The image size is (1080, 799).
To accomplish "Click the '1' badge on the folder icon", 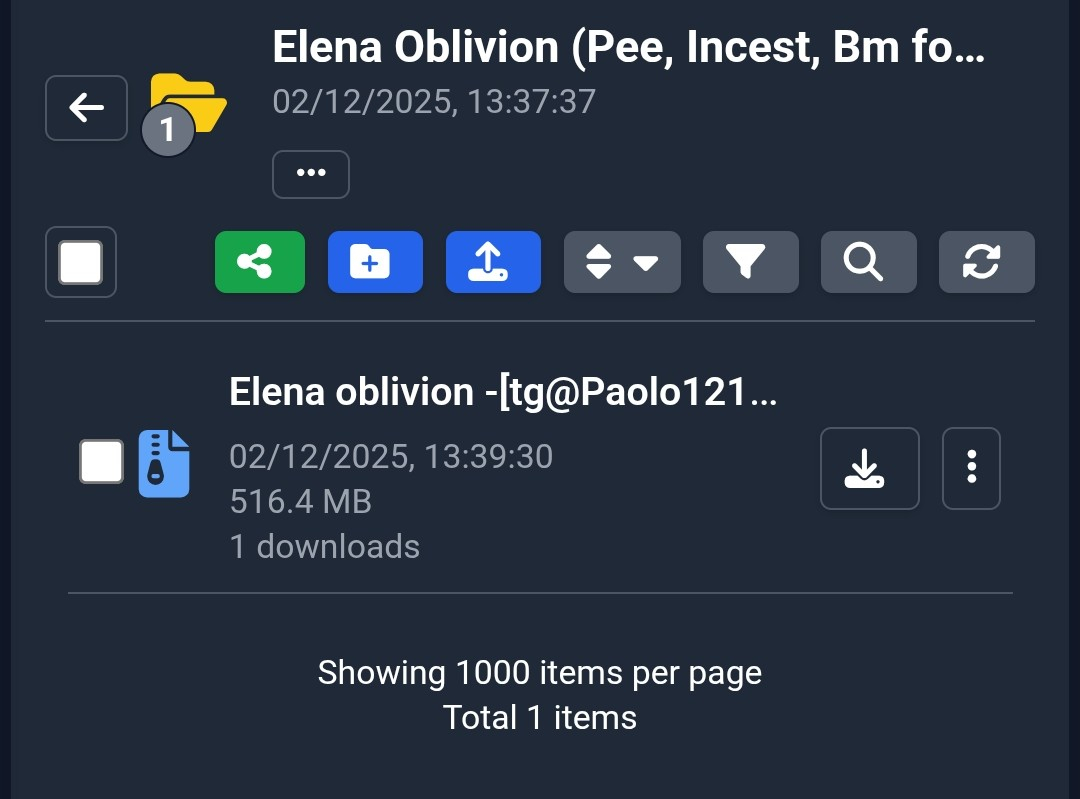I will (167, 130).
